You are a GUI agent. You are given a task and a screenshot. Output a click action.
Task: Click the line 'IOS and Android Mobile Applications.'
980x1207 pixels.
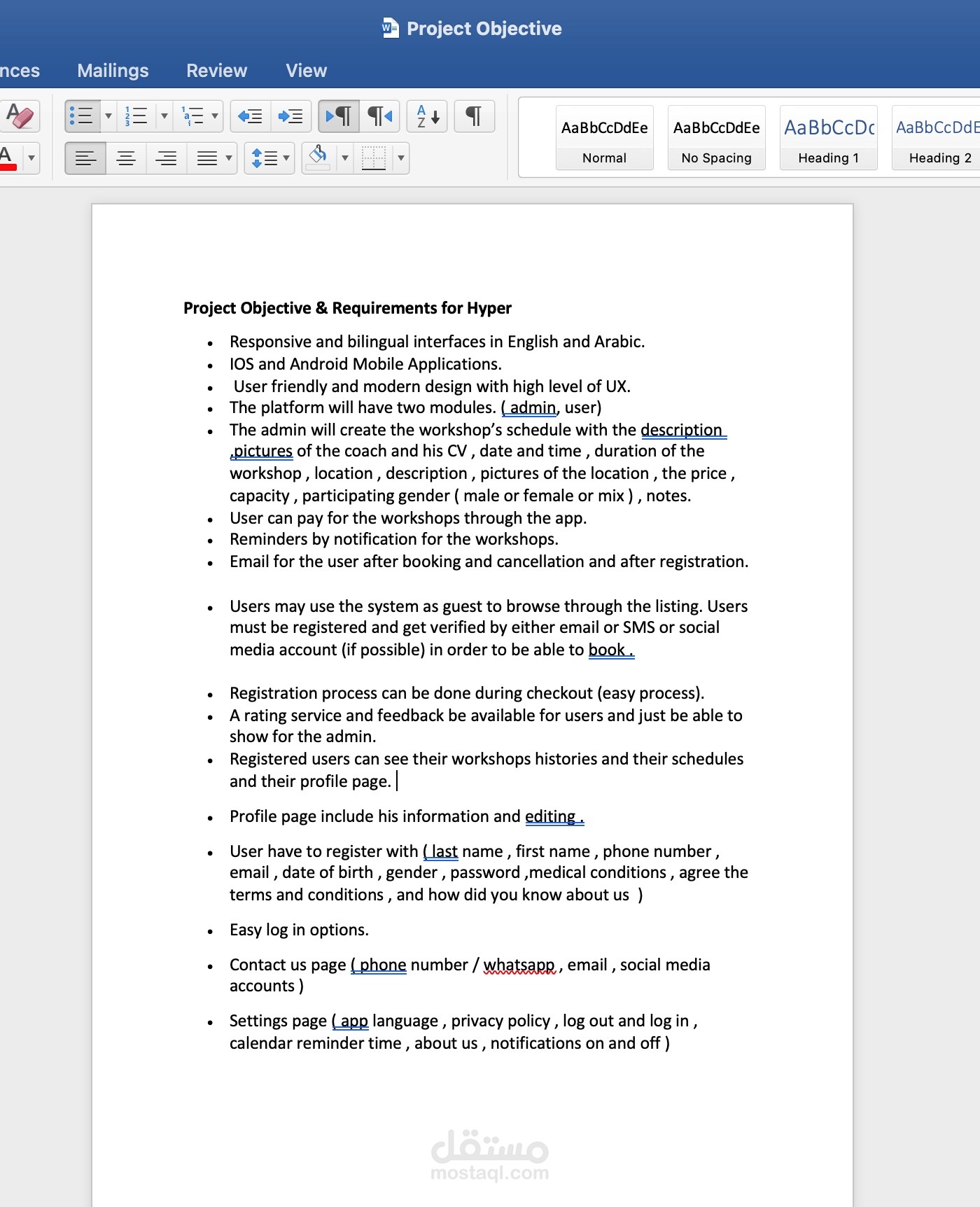pyautogui.click(x=365, y=364)
